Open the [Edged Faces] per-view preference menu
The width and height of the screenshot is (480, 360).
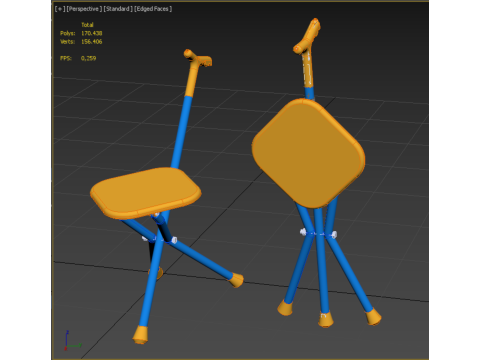[153, 9]
